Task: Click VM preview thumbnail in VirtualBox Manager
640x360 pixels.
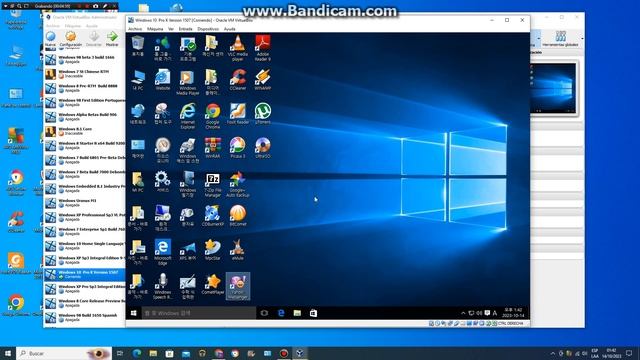Action: 553,88
